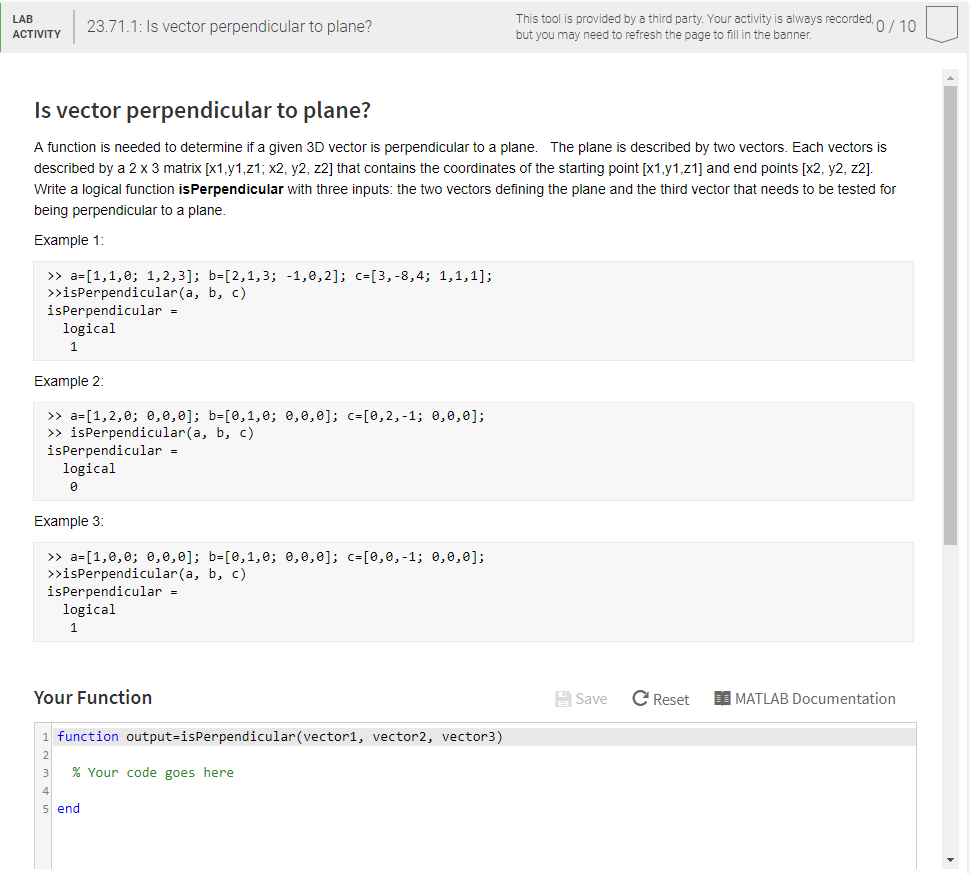The image size is (971, 874).
Task: Click the end keyword on line 5
Action: (68, 808)
